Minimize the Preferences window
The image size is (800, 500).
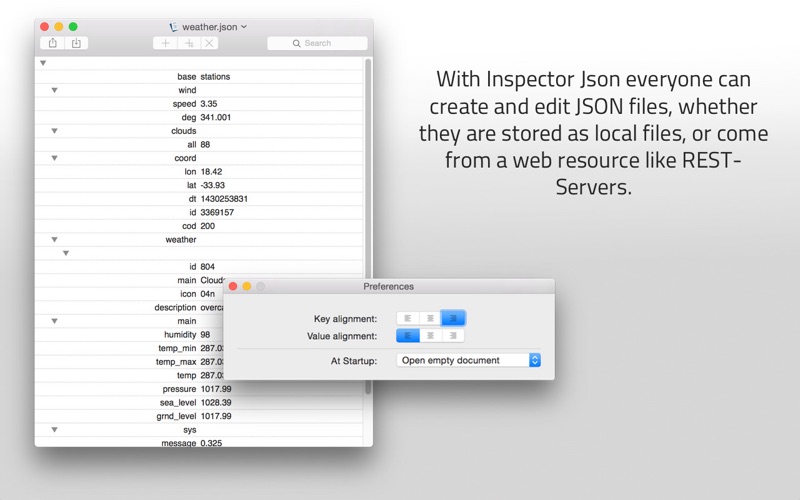[247, 286]
